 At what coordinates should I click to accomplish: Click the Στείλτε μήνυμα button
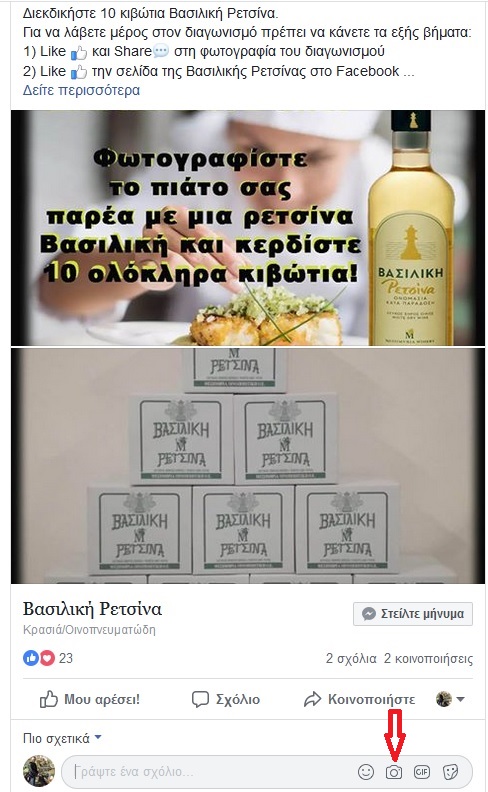tap(413, 614)
